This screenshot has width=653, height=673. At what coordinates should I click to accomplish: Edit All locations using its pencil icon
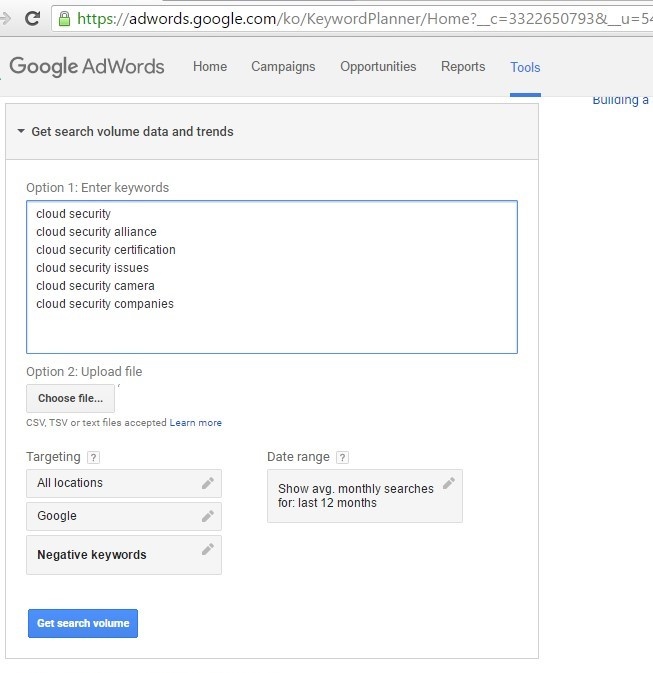click(x=208, y=483)
